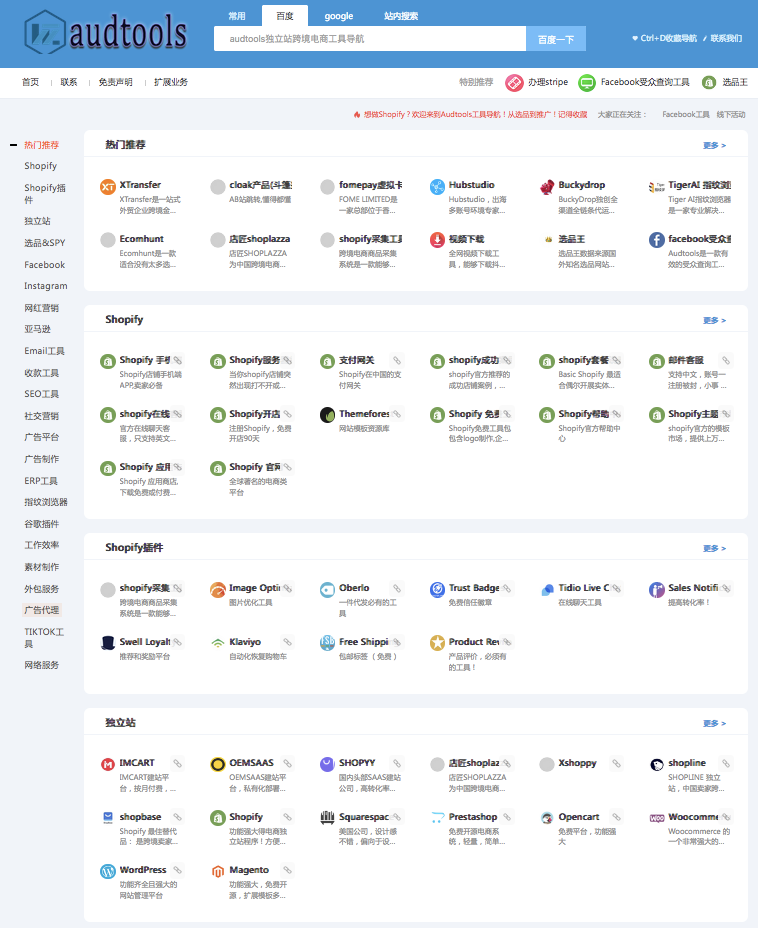Click the Trust Badge icon
This screenshot has width=758, height=928.
pos(437,589)
